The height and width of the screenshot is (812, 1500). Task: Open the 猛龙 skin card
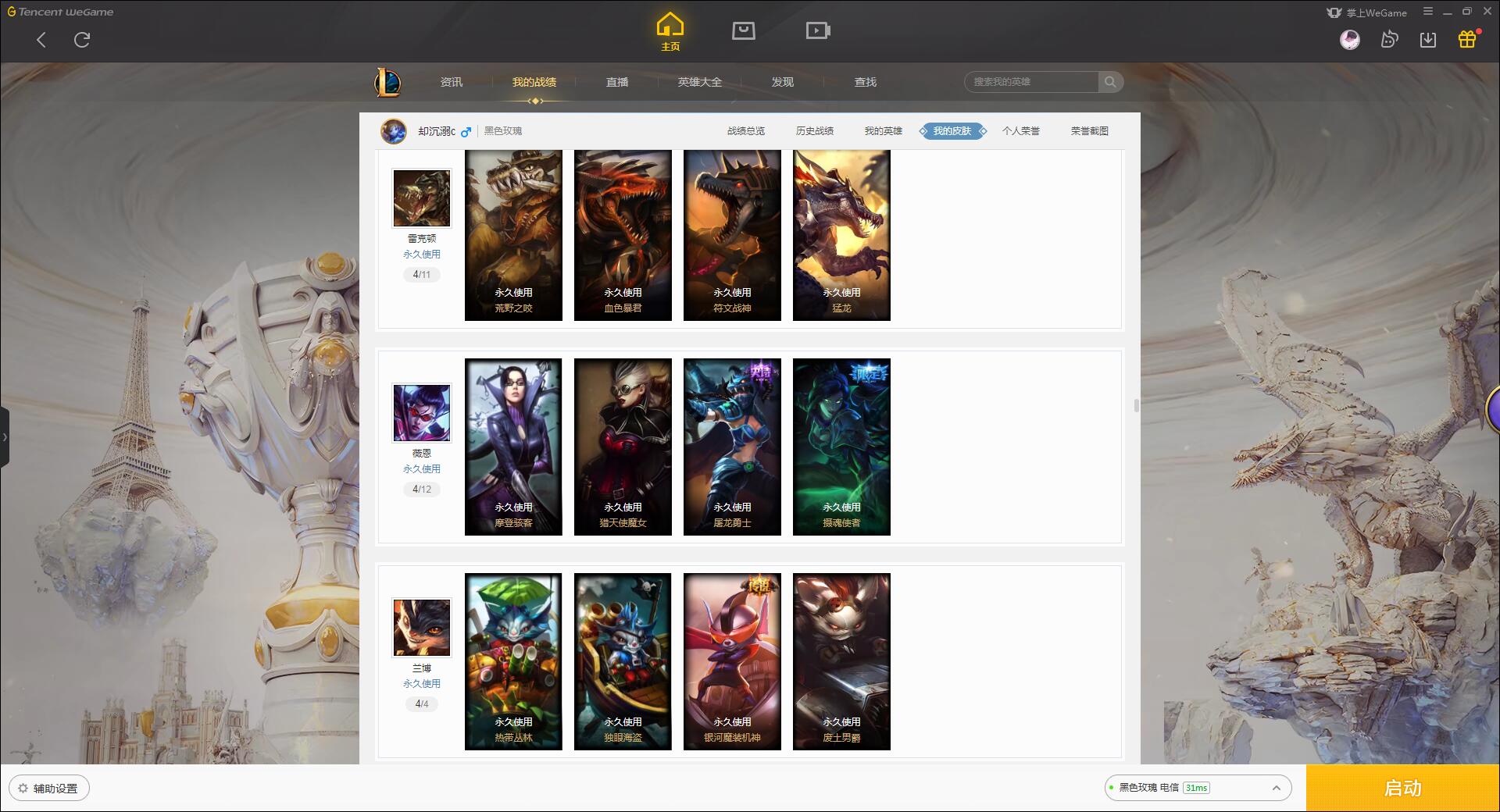[x=841, y=235]
